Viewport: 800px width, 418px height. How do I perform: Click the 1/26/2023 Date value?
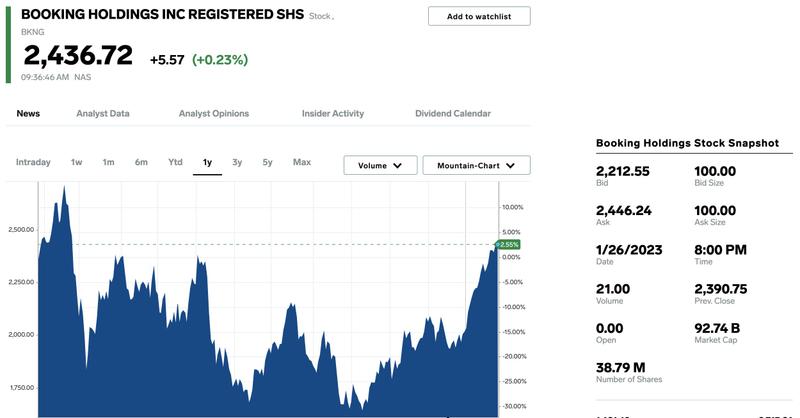click(x=629, y=250)
